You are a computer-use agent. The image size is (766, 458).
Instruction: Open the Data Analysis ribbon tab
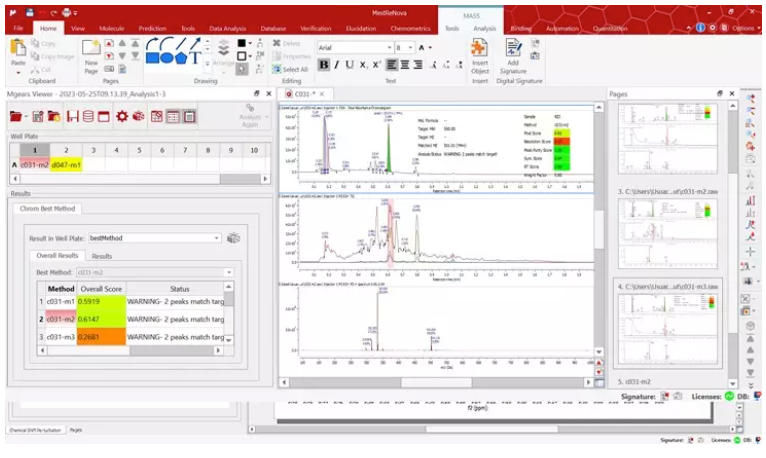(227, 29)
